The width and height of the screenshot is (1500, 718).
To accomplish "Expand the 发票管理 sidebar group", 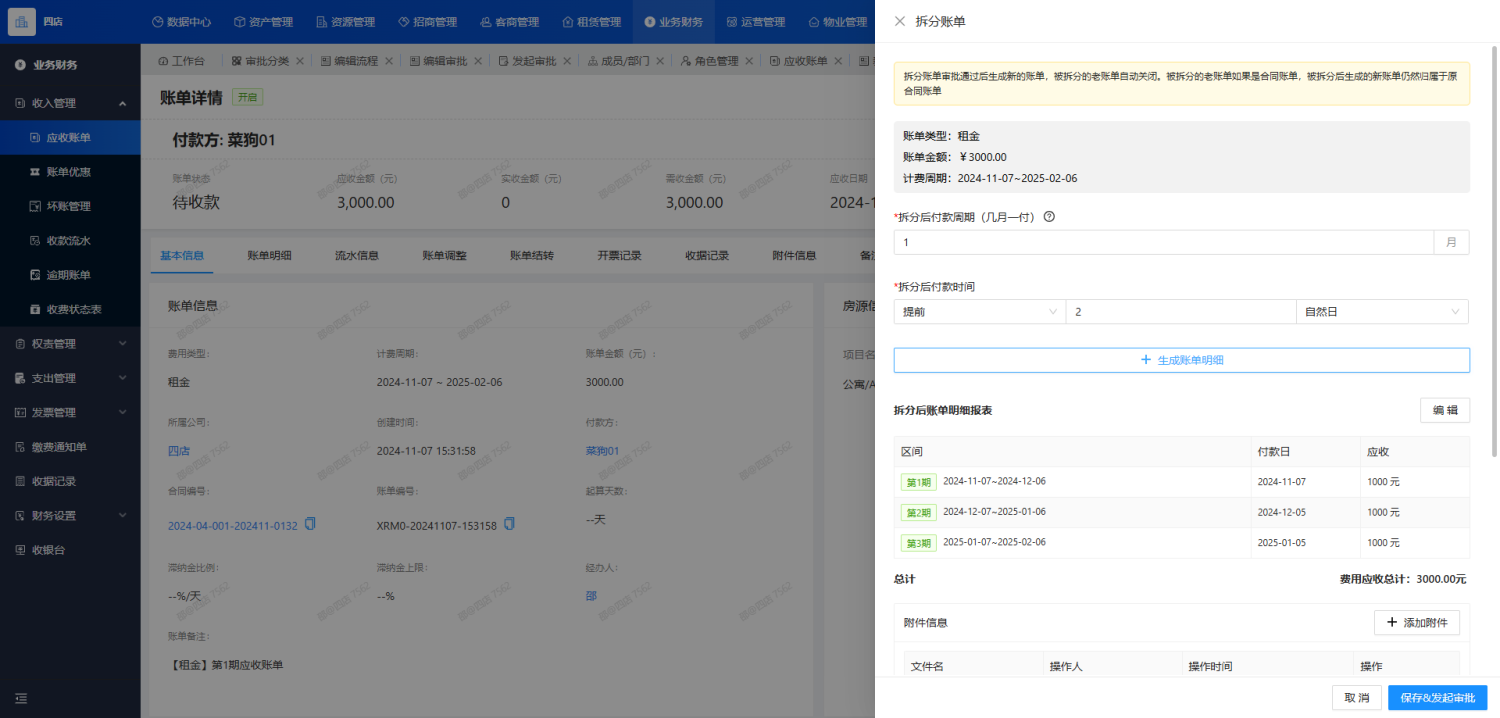I will coord(70,412).
